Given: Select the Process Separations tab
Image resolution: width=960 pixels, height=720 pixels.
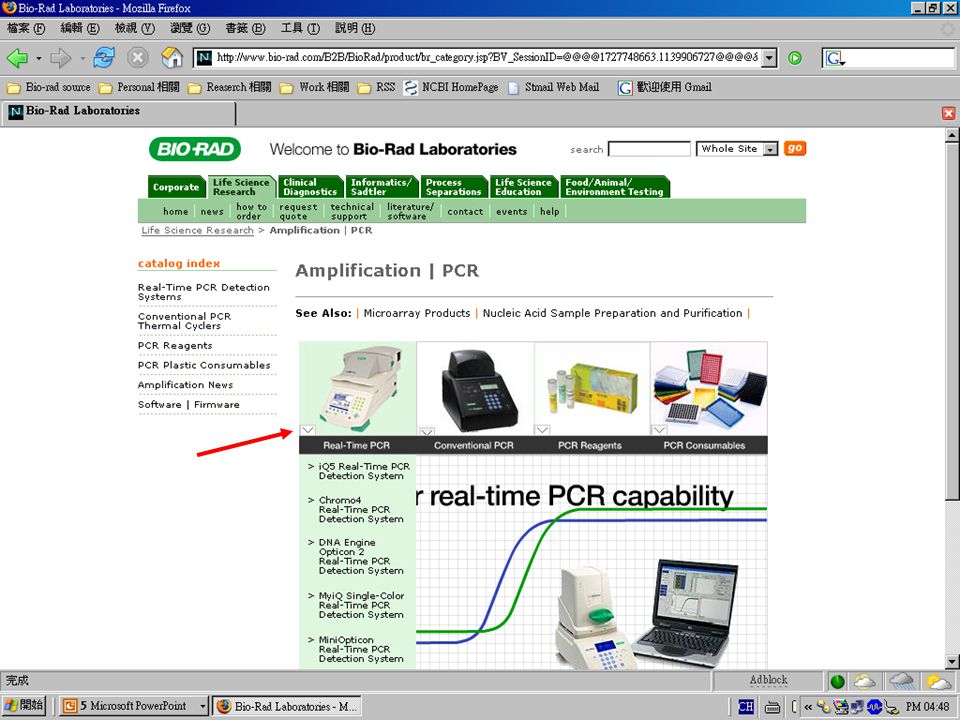Looking at the screenshot, I should tap(454, 187).
